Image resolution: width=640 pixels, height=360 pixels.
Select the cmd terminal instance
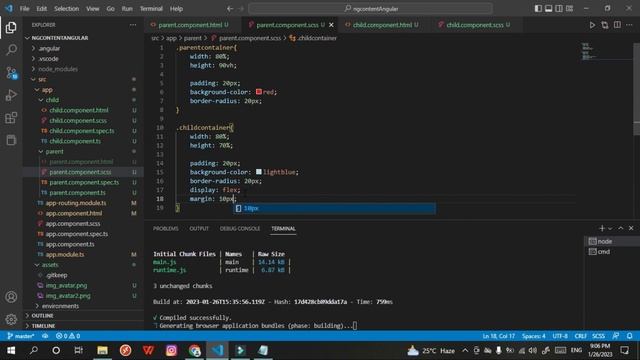612,252
